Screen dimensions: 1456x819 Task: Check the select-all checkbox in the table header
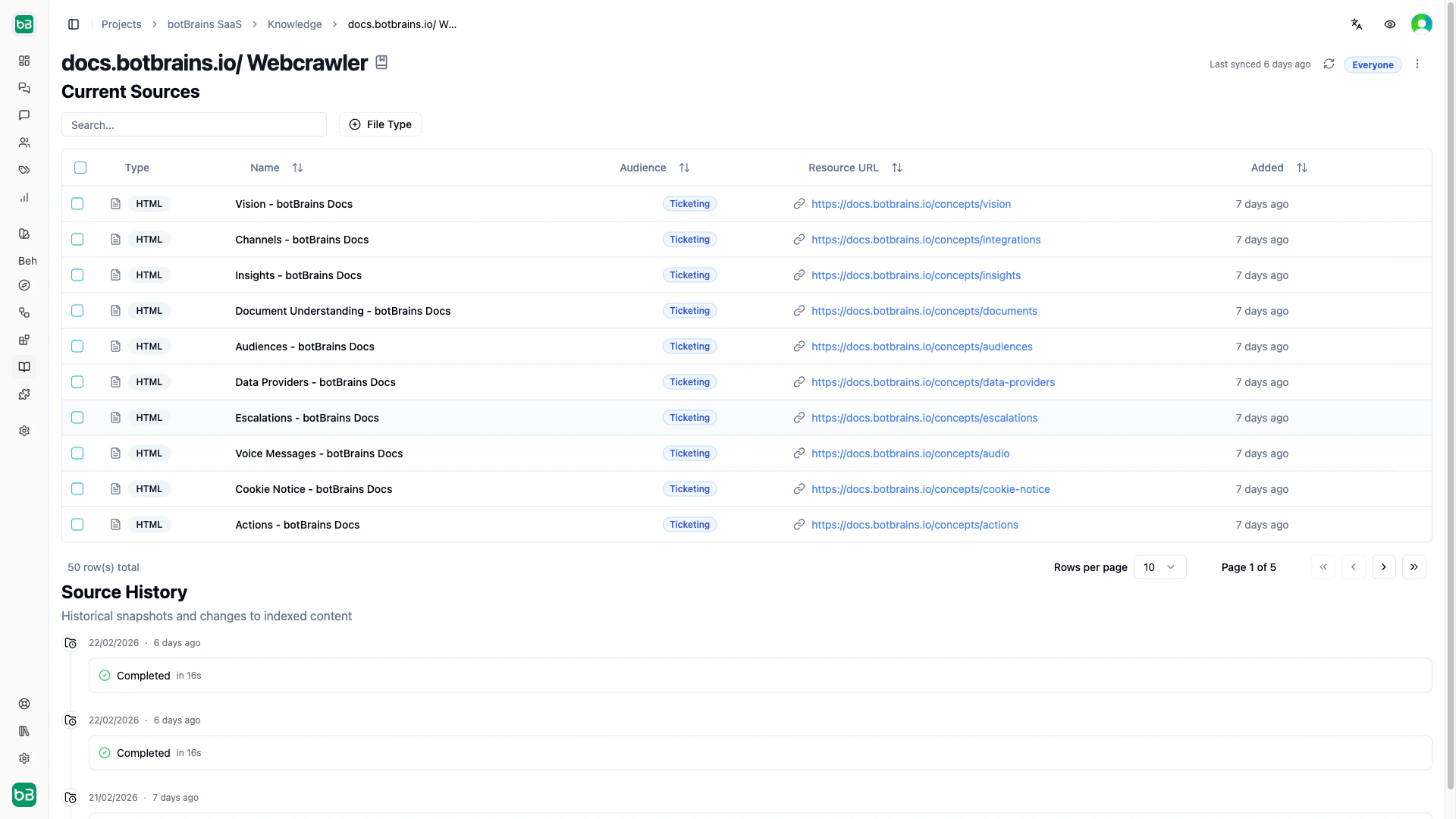pos(80,168)
